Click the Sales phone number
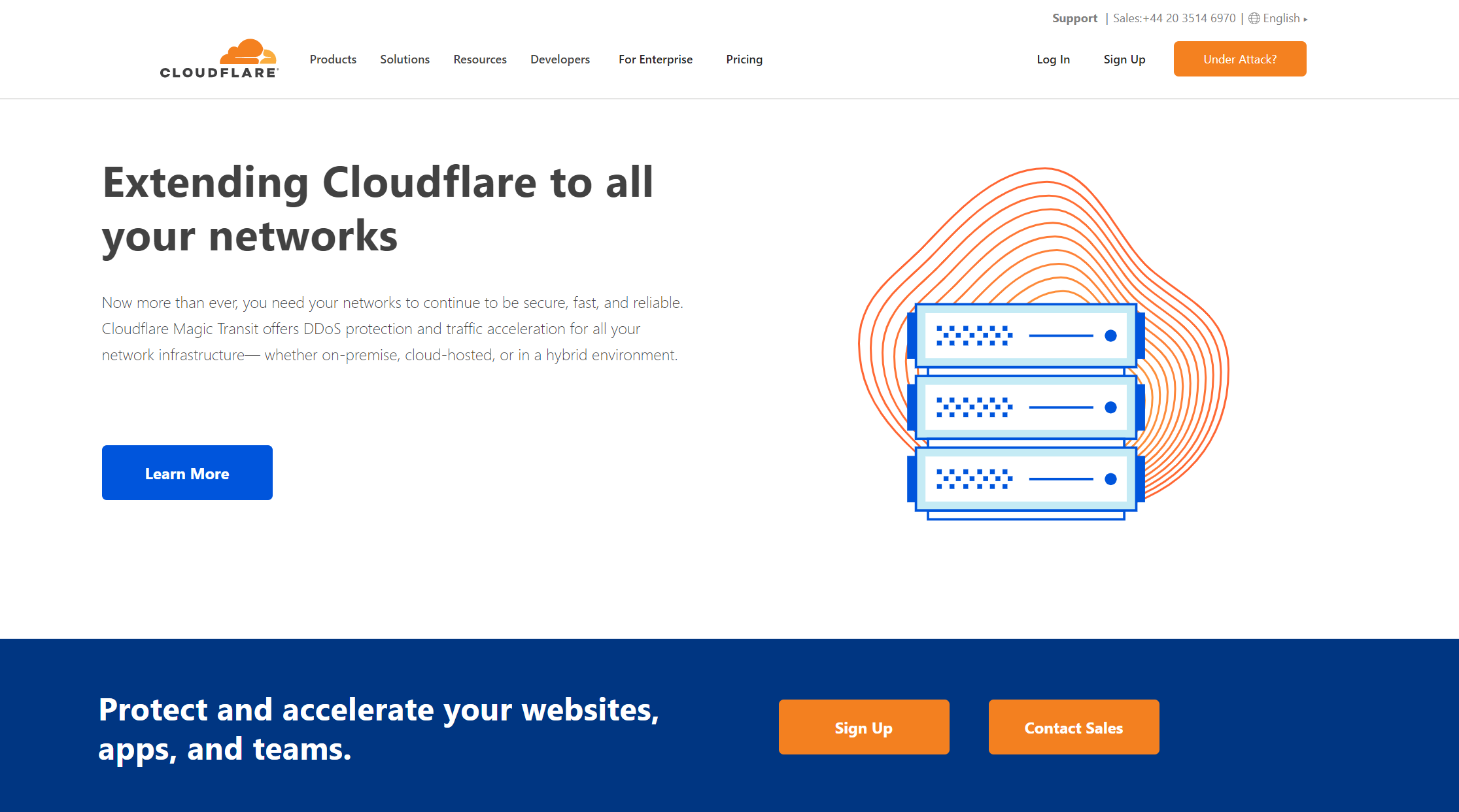 pyautogui.click(x=1175, y=18)
